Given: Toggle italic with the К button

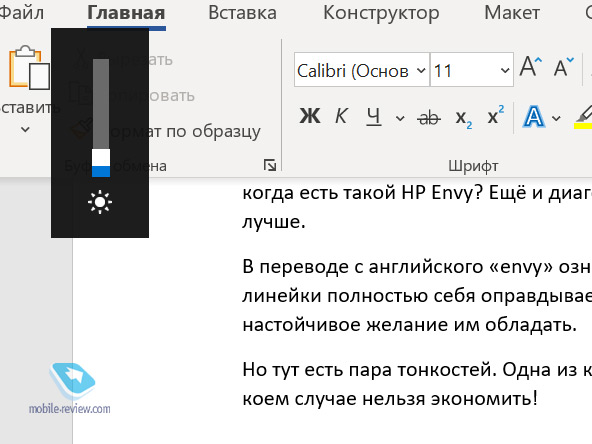Looking at the screenshot, I should tap(341, 116).
